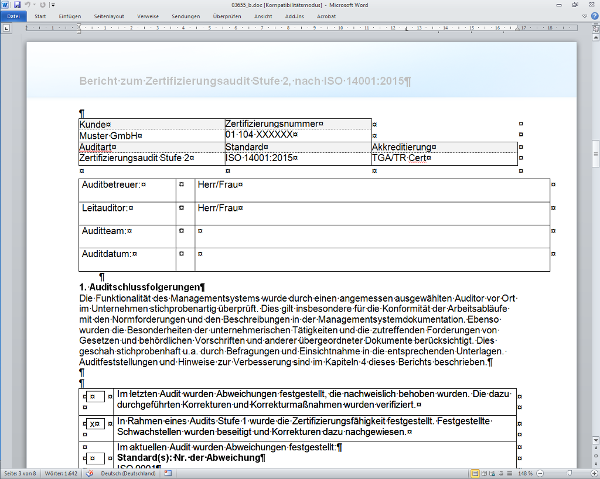
Task: Uncheck the X-marked box beside 'In Rahmen eines Audits'
Action: (94, 425)
